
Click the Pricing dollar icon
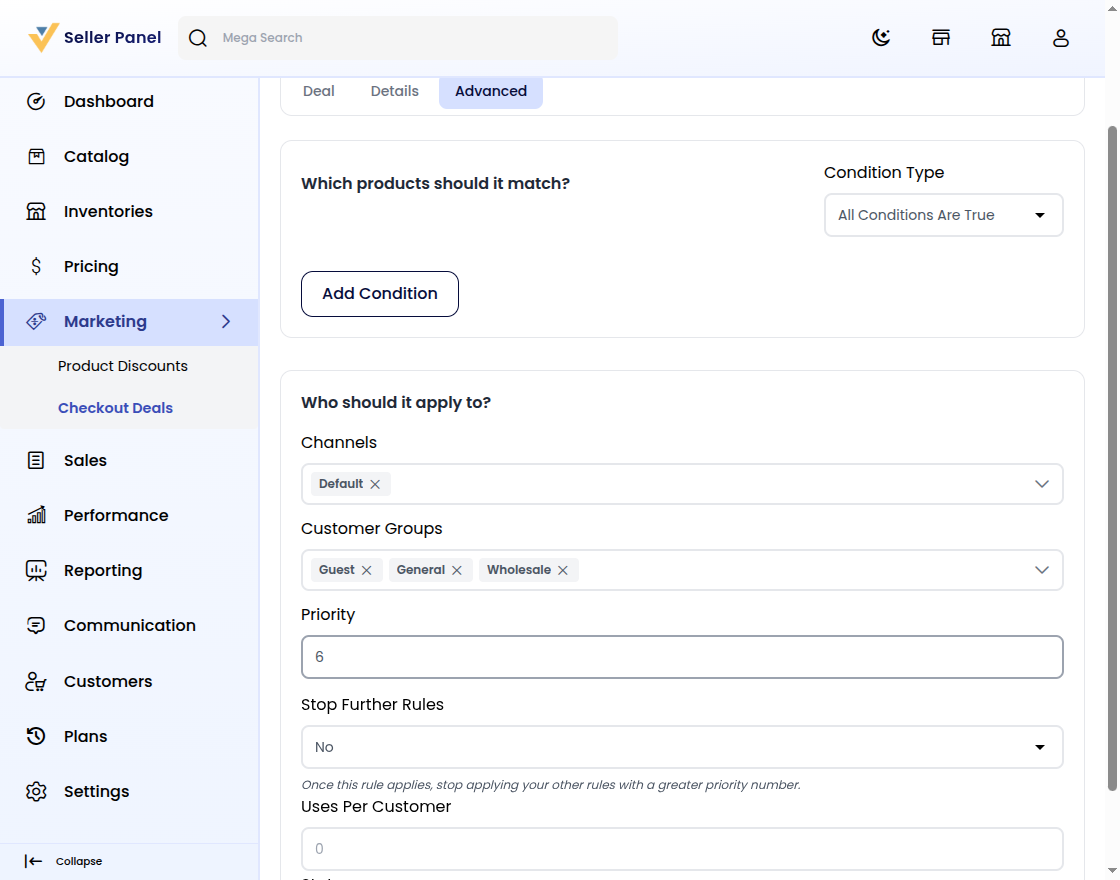click(36, 266)
